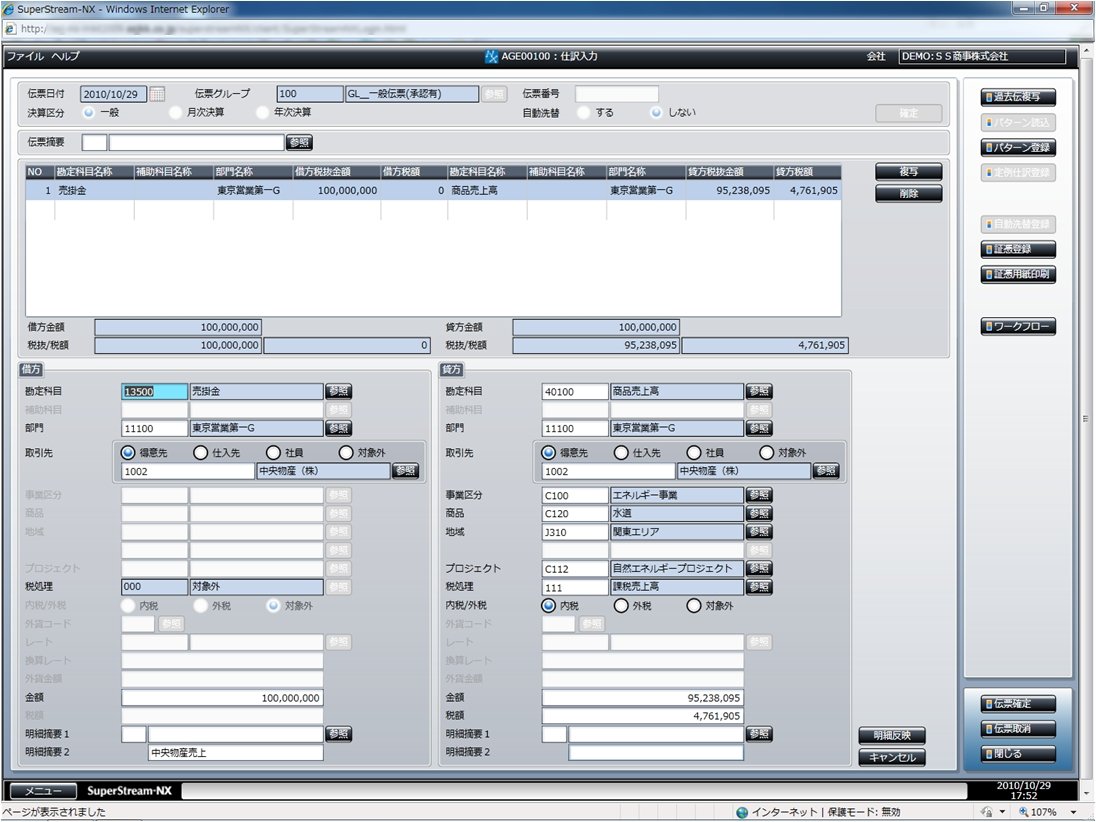
Task: Click the 伝票日付 field showing 2010/10/29
Action: [x=113, y=94]
